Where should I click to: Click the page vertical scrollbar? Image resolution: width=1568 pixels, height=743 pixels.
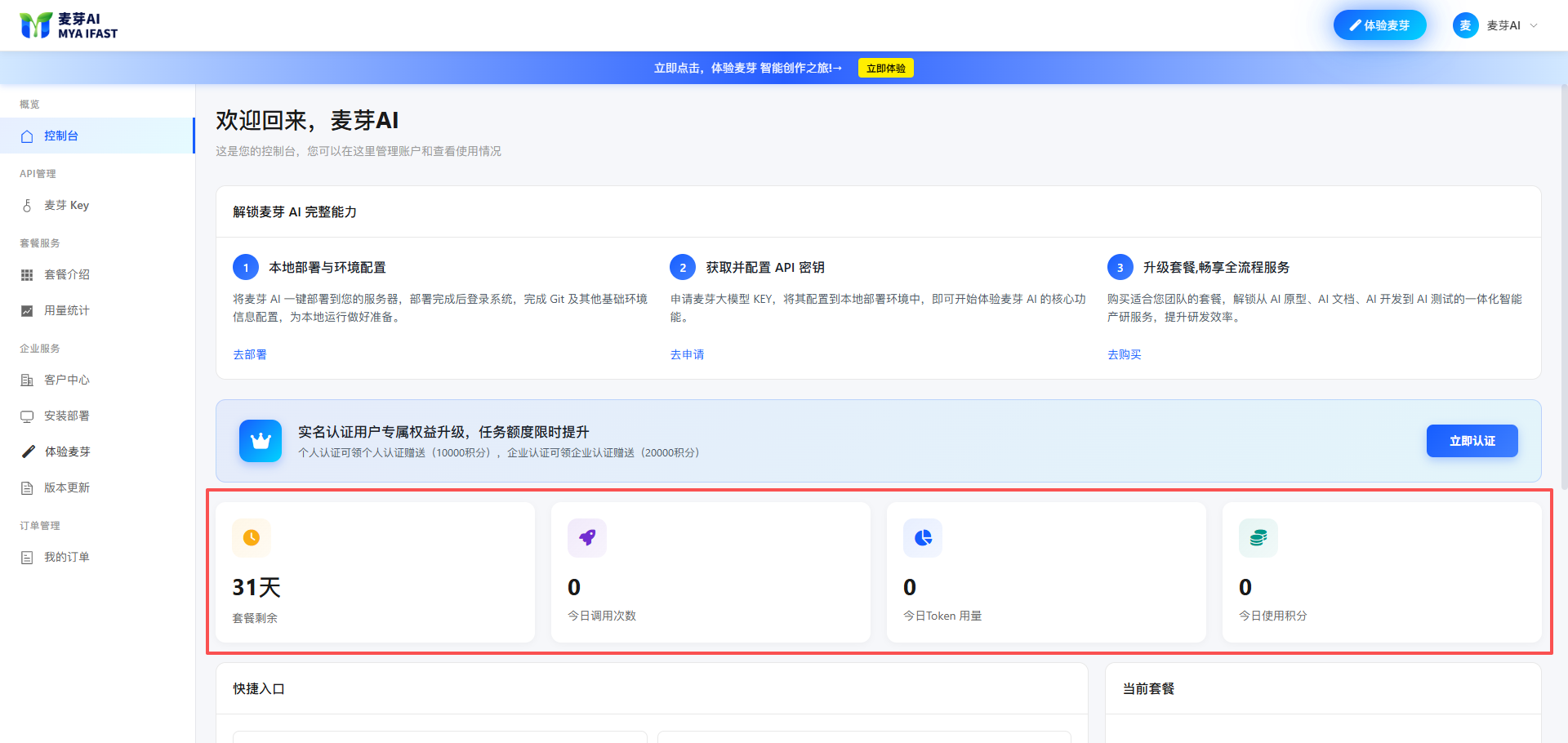(1563, 286)
